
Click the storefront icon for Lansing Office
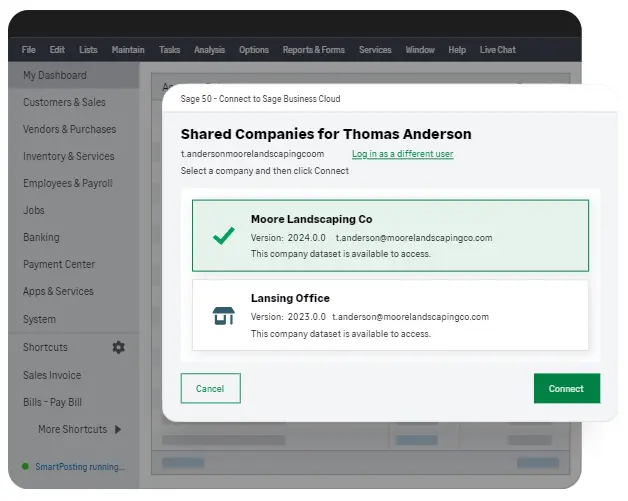point(223,316)
